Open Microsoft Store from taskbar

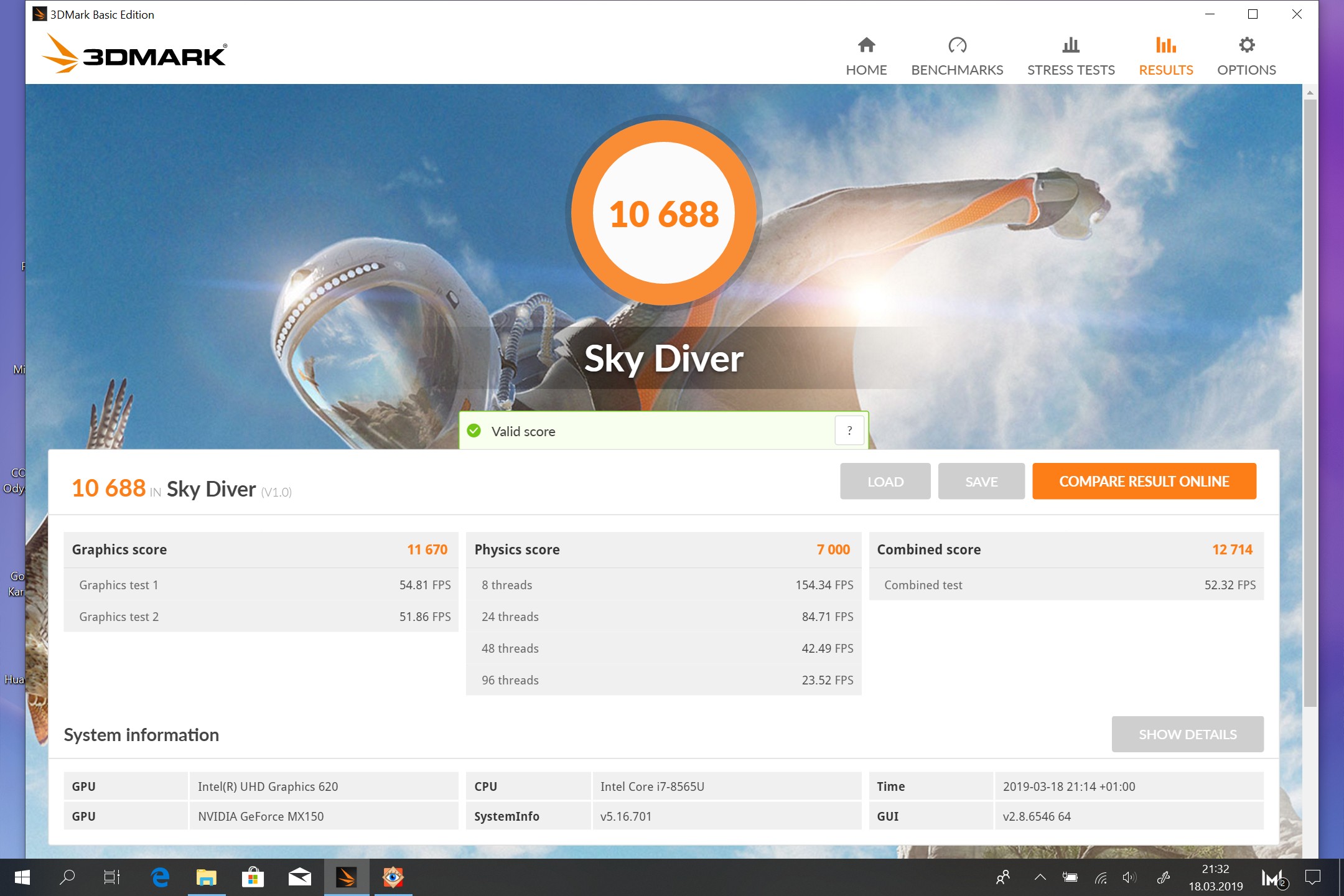[x=253, y=877]
